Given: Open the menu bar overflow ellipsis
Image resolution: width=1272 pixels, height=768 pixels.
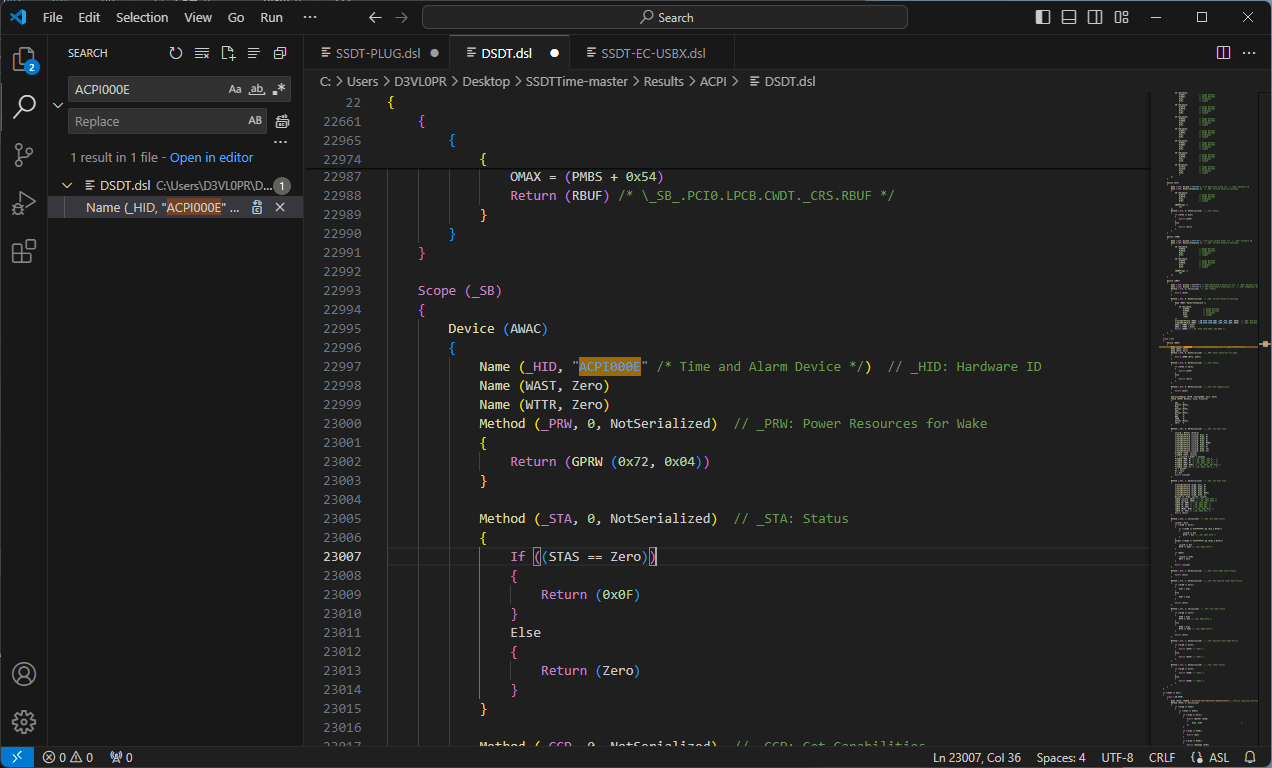Looking at the screenshot, I should [x=310, y=17].
